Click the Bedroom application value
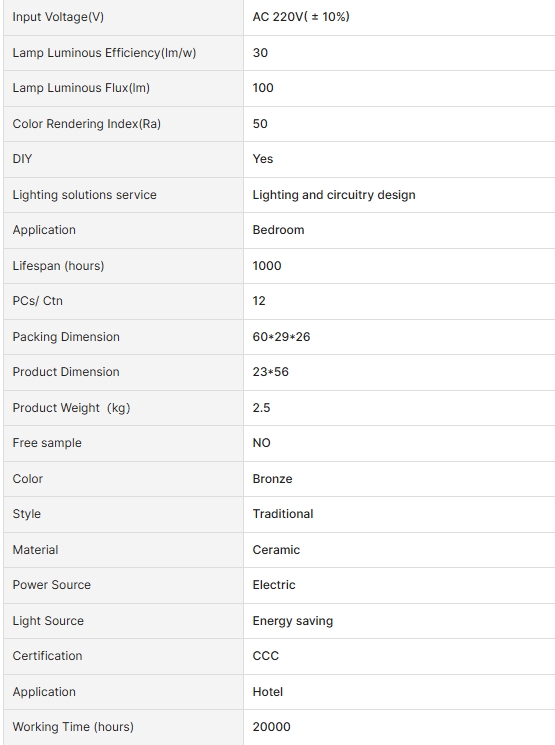Viewport: 555px width, 745px height. [278, 230]
